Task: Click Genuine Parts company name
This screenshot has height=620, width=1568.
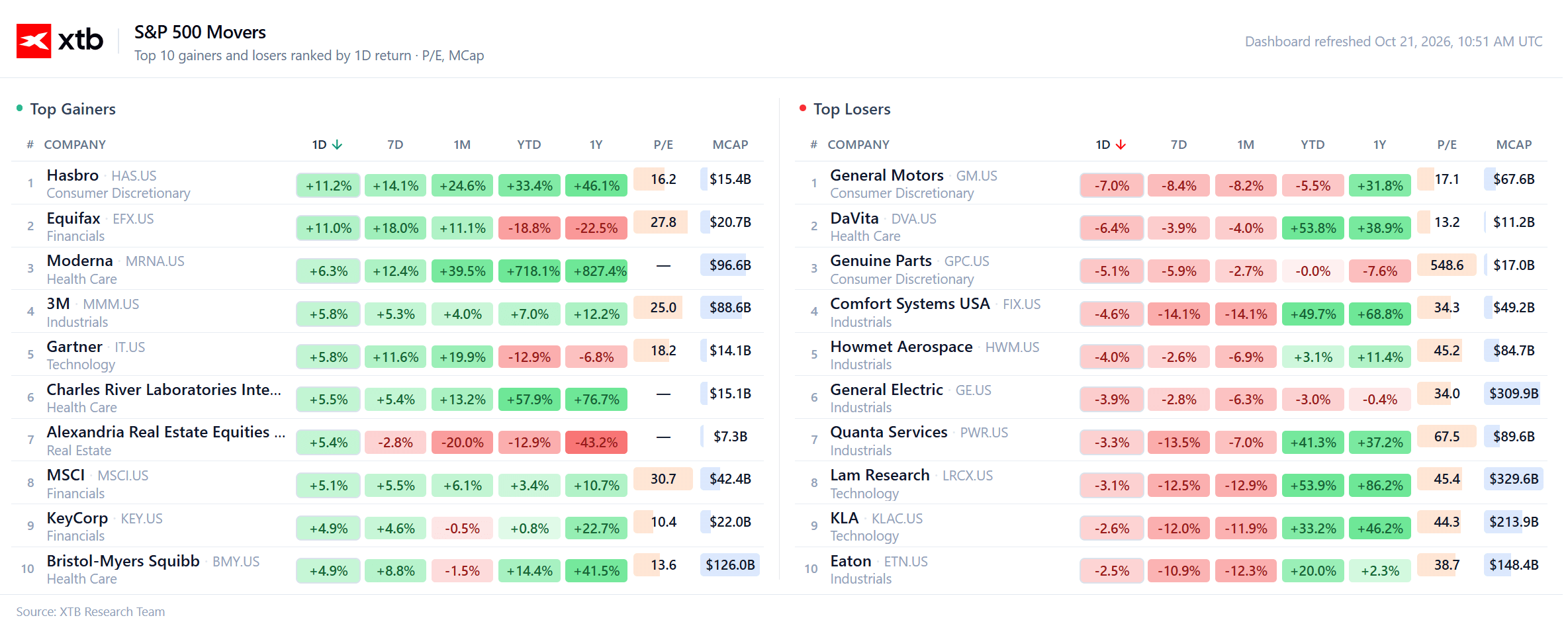Action: (881, 261)
